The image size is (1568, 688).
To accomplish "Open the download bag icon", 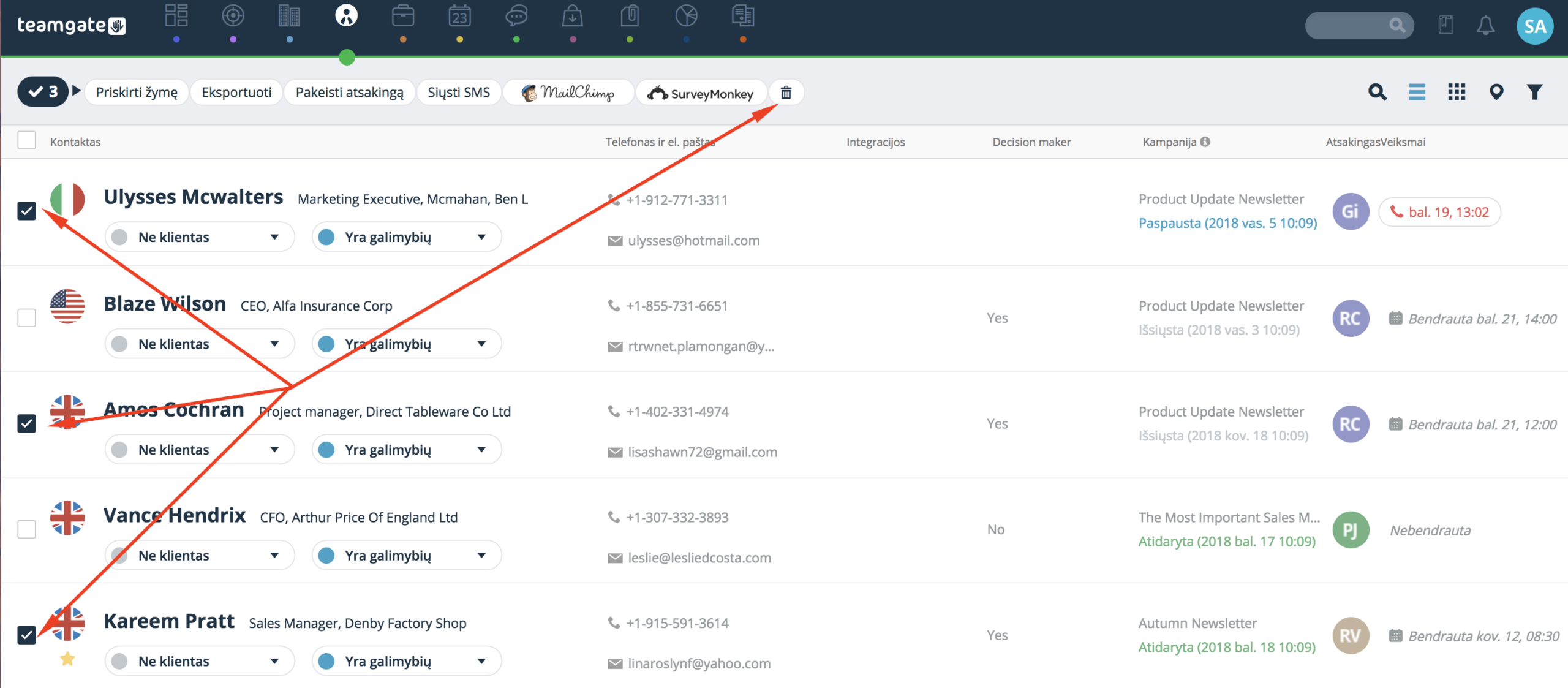I will point(573,16).
